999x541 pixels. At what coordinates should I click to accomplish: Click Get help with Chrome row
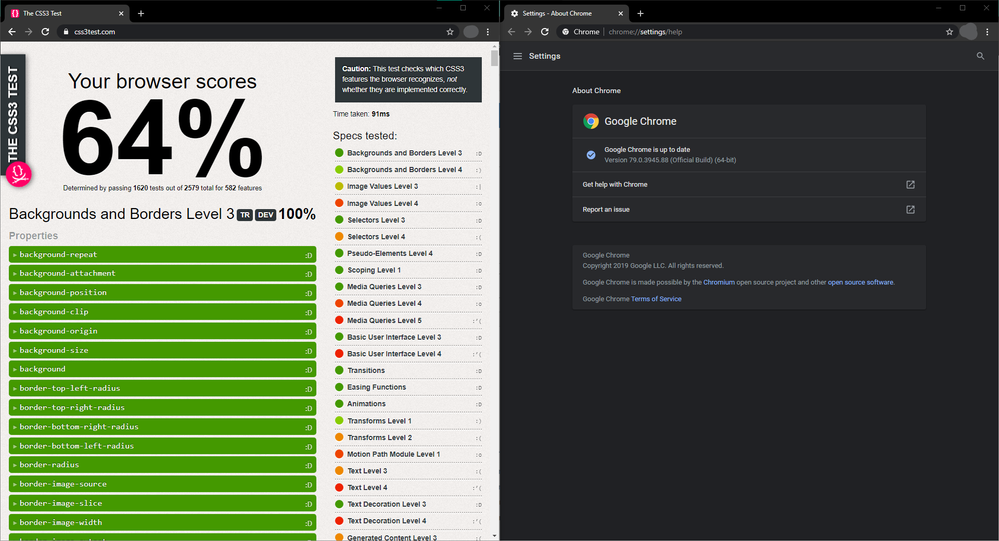749,185
